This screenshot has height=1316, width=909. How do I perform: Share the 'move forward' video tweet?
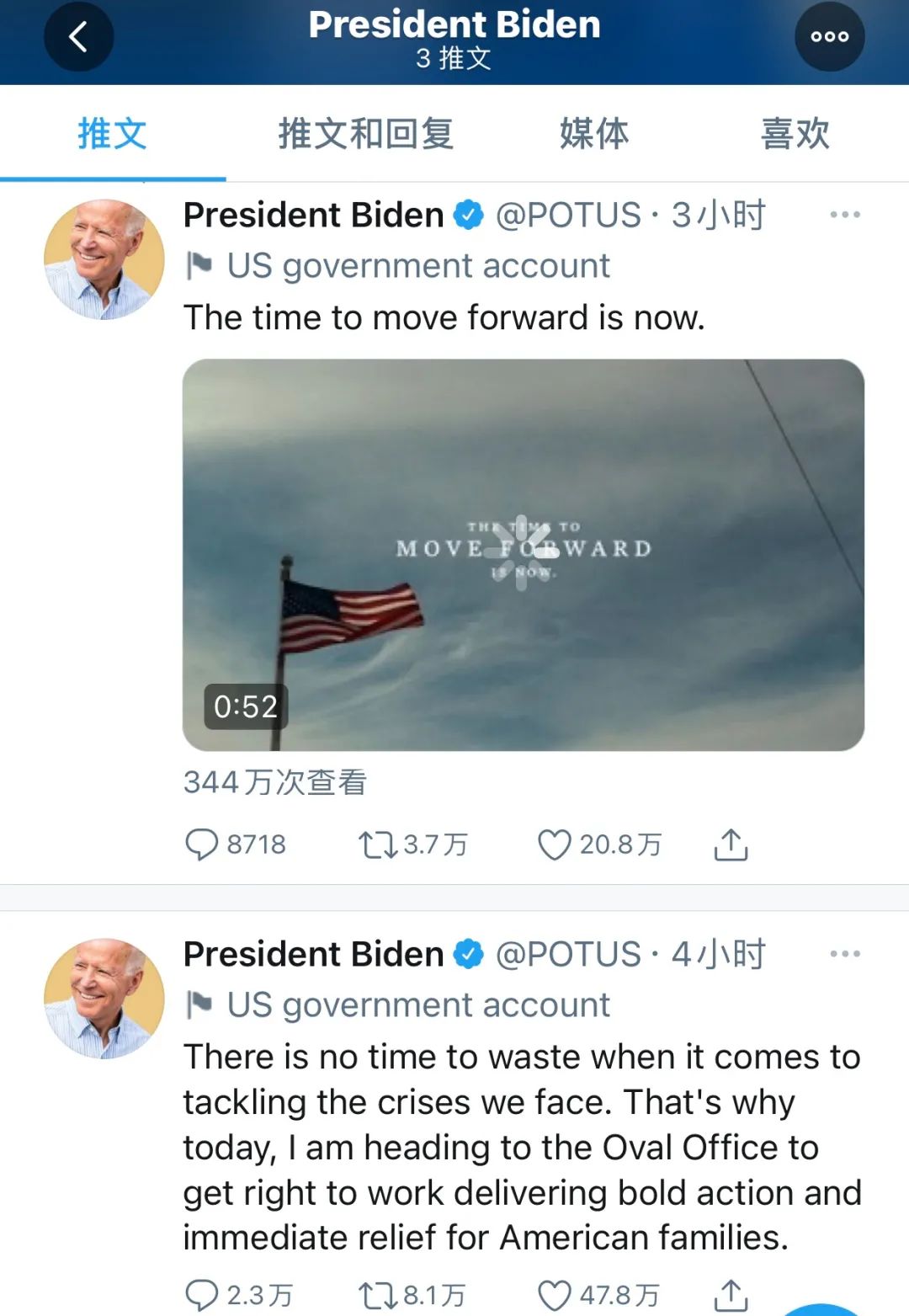[731, 844]
